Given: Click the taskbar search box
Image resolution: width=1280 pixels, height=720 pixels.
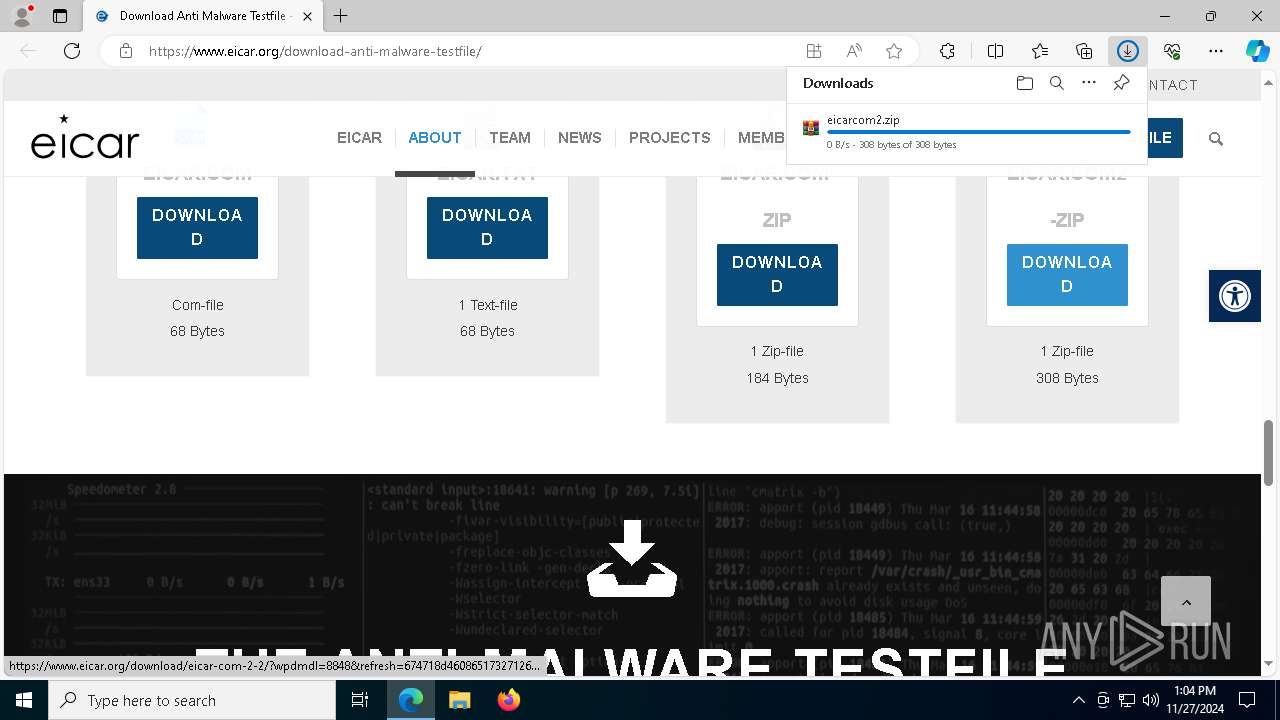Looking at the screenshot, I should 192,700.
